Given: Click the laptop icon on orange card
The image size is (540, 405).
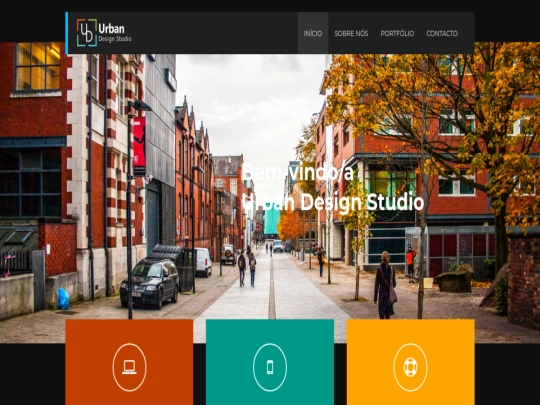Looking at the screenshot, I should (129, 367).
